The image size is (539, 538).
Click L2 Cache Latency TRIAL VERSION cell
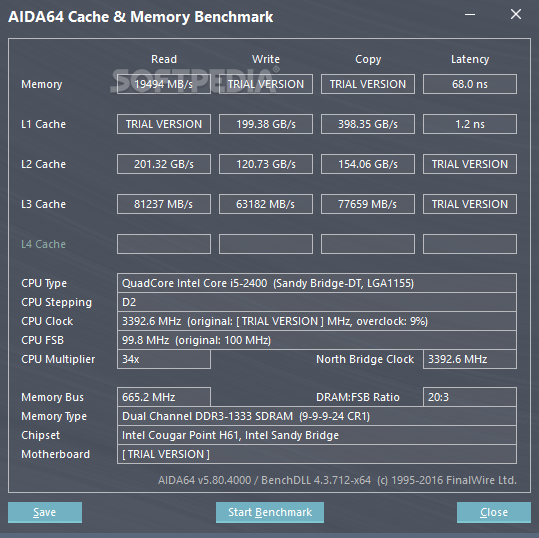click(470, 164)
